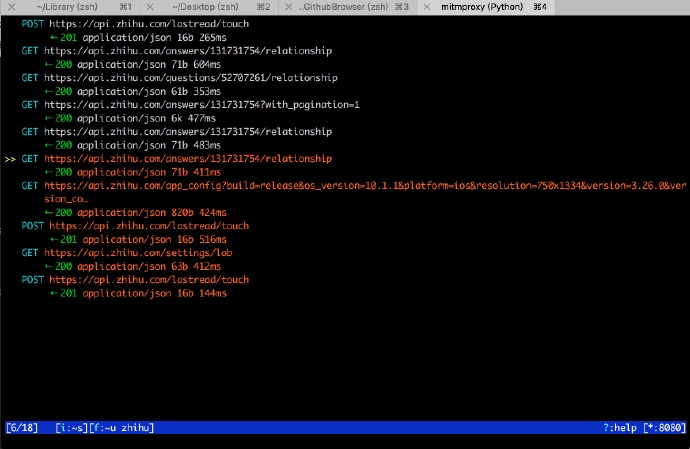Click the [f:~u zhihu] view filter indicator
Image resolution: width=690 pixels, height=449 pixels.
tap(122, 427)
